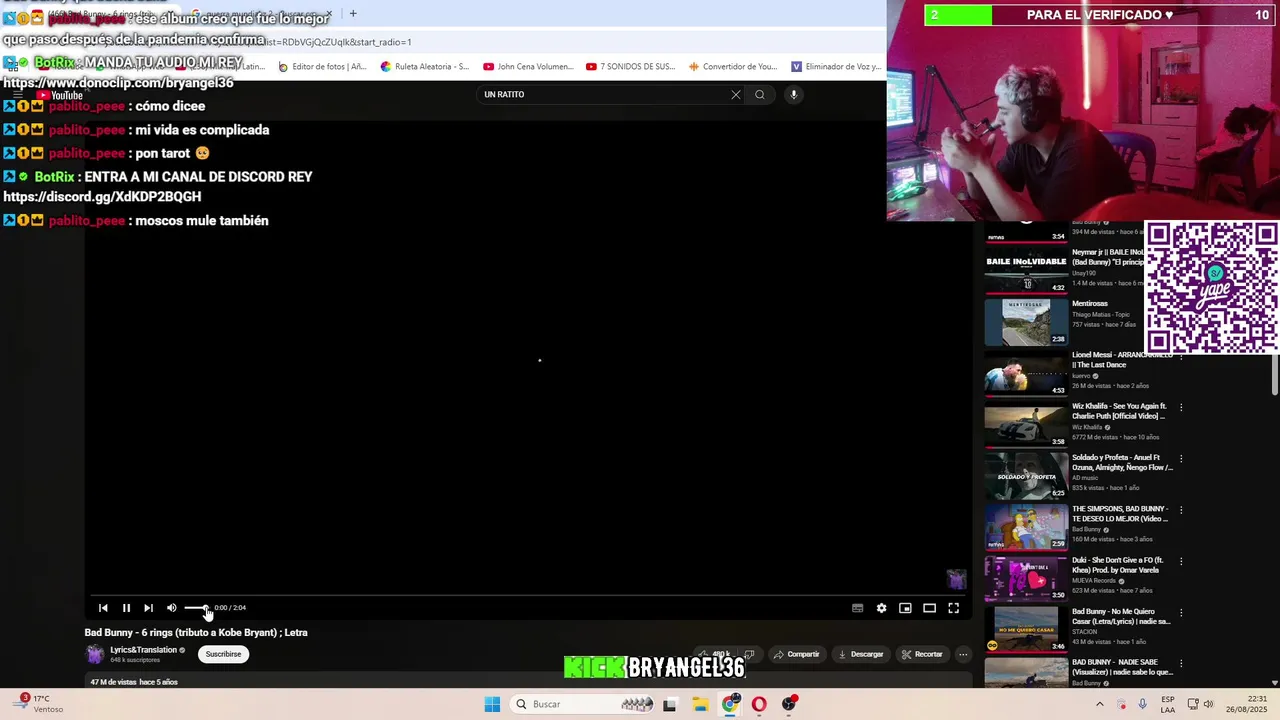Open OBS Studio from taskbar
The image size is (1280, 720).
789,704
